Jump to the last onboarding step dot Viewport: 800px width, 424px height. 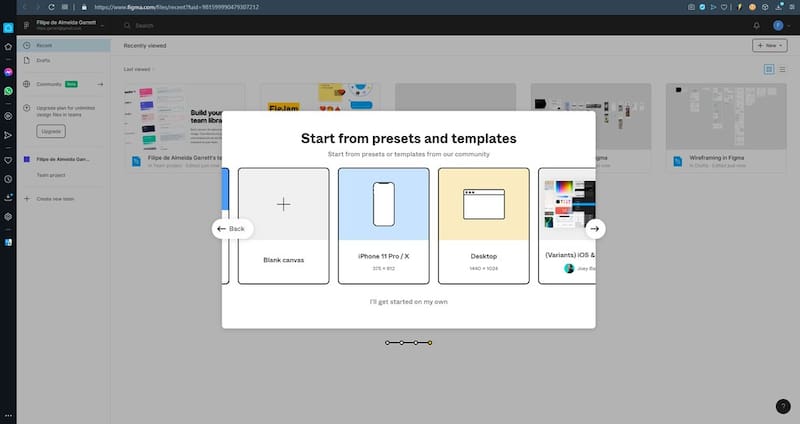pyautogui.click(x=430, y=343)
